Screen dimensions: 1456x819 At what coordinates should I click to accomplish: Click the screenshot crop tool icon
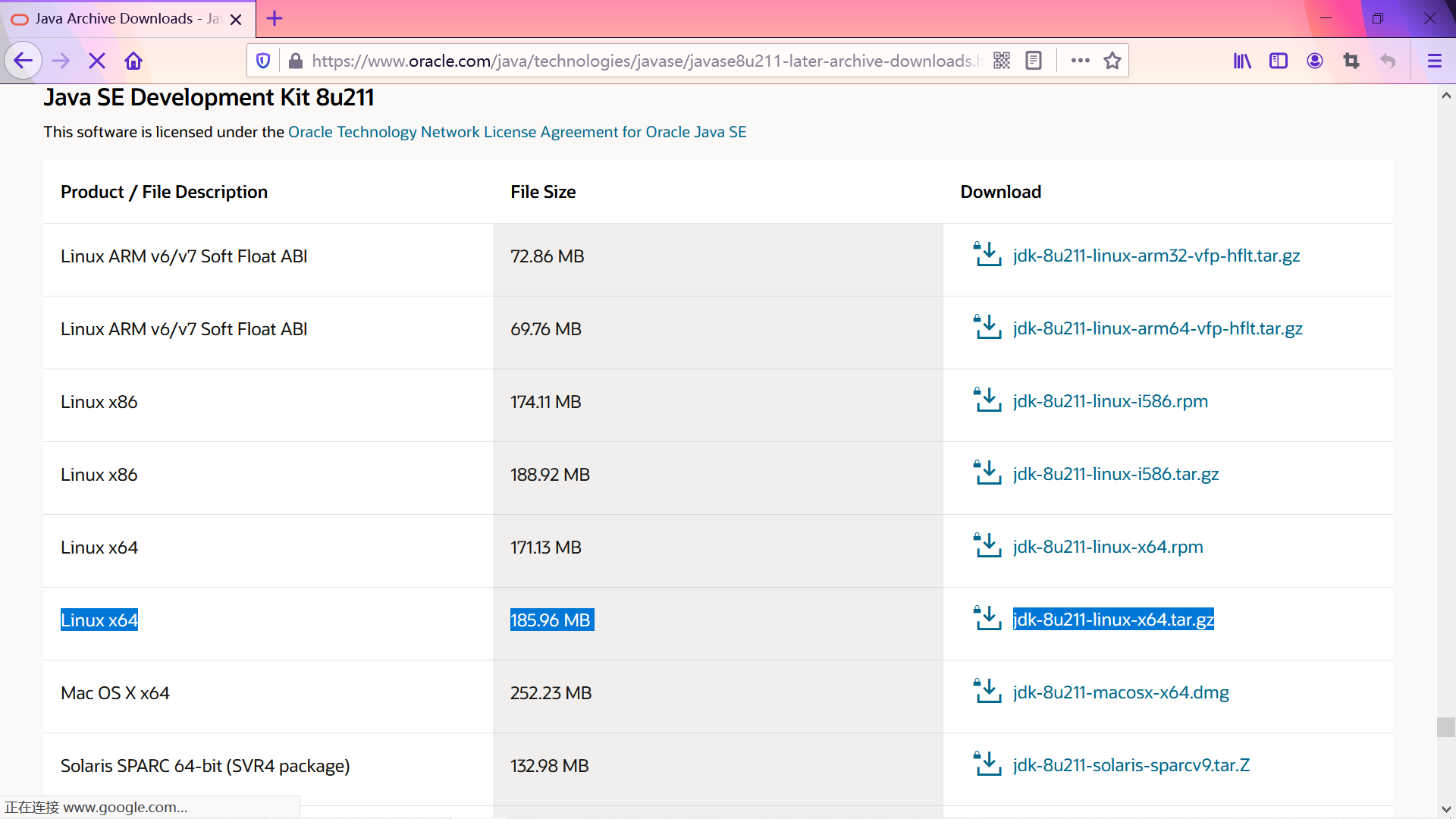click(1351, 61)
